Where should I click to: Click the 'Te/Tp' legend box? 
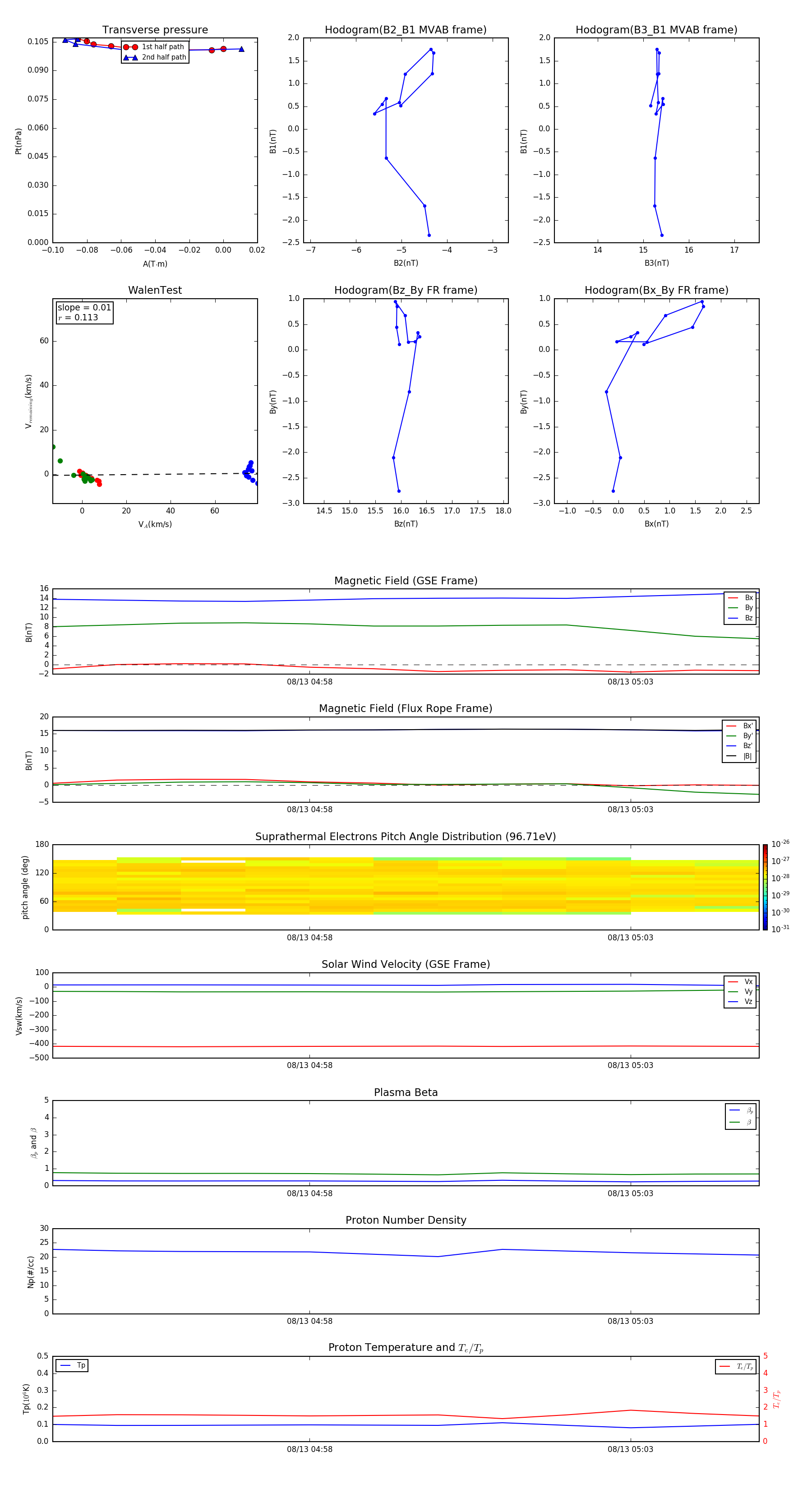(735, 1366)
